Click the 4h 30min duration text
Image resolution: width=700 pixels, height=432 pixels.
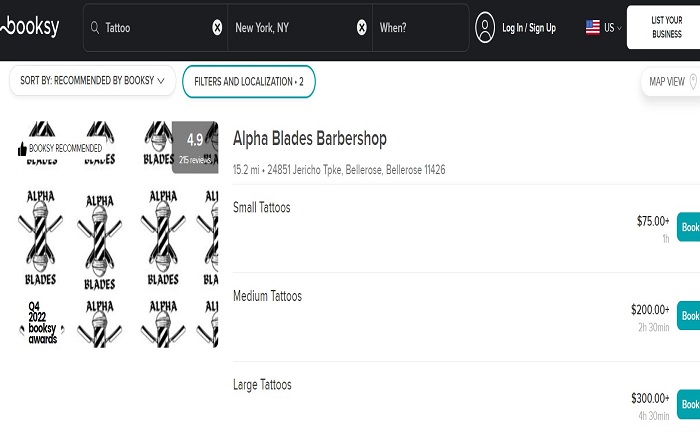point(654,416)
